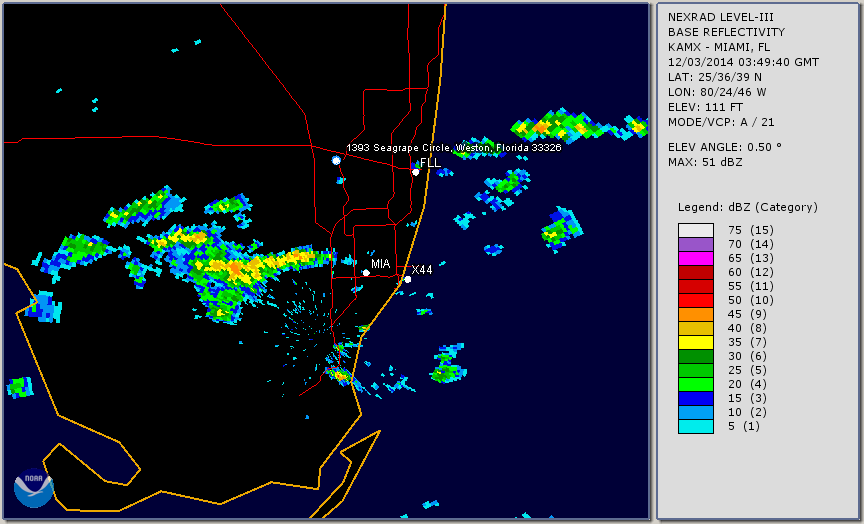864x524 pixels.
Task: Click the 'X44' map label
Action: tap(422, 270)
